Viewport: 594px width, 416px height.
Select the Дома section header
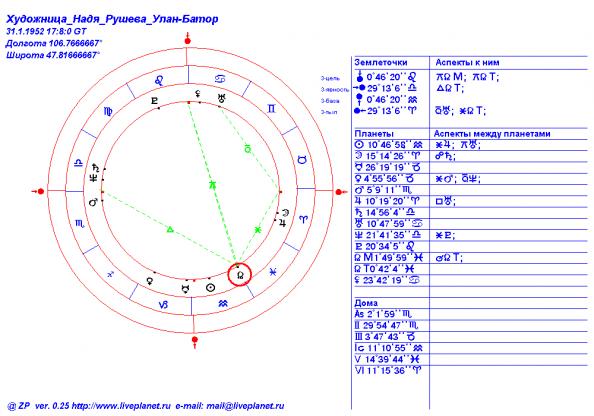tap(366, 303)
